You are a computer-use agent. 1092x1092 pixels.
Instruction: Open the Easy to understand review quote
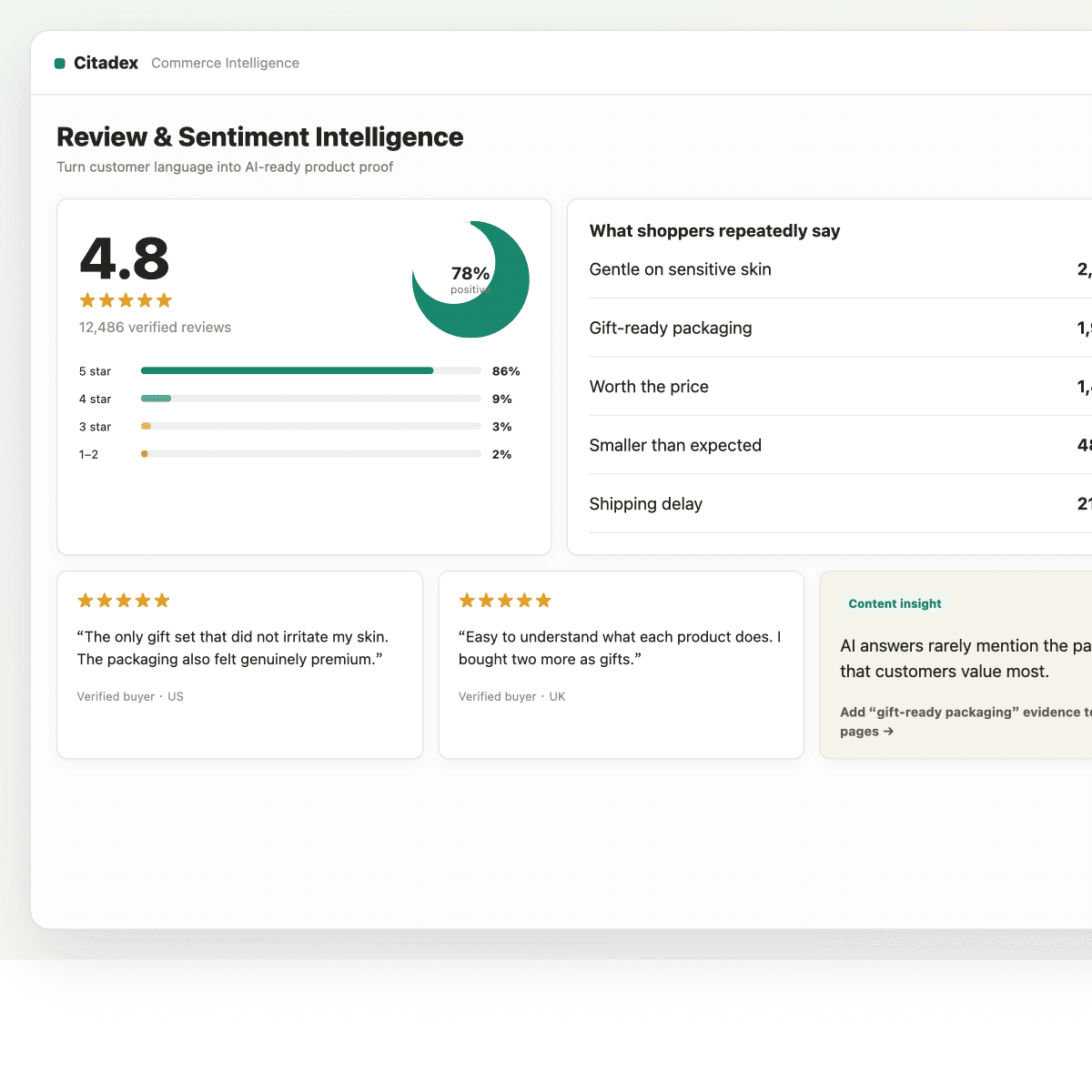click(620, 648)
